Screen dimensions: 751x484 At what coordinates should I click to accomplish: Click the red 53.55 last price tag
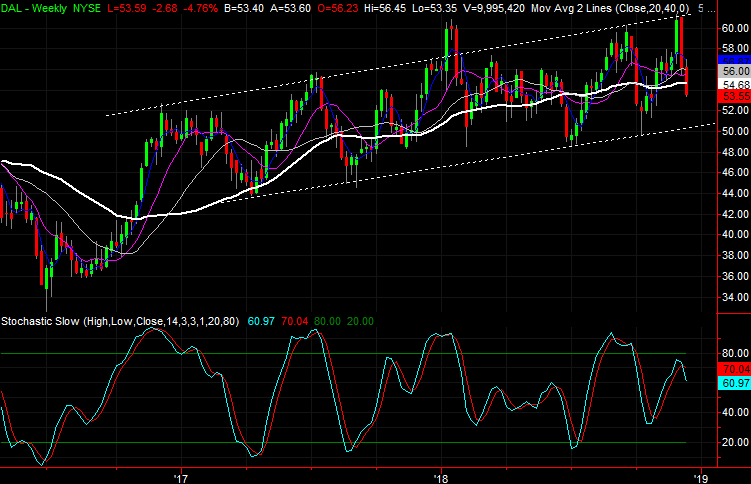click(734, 96)
